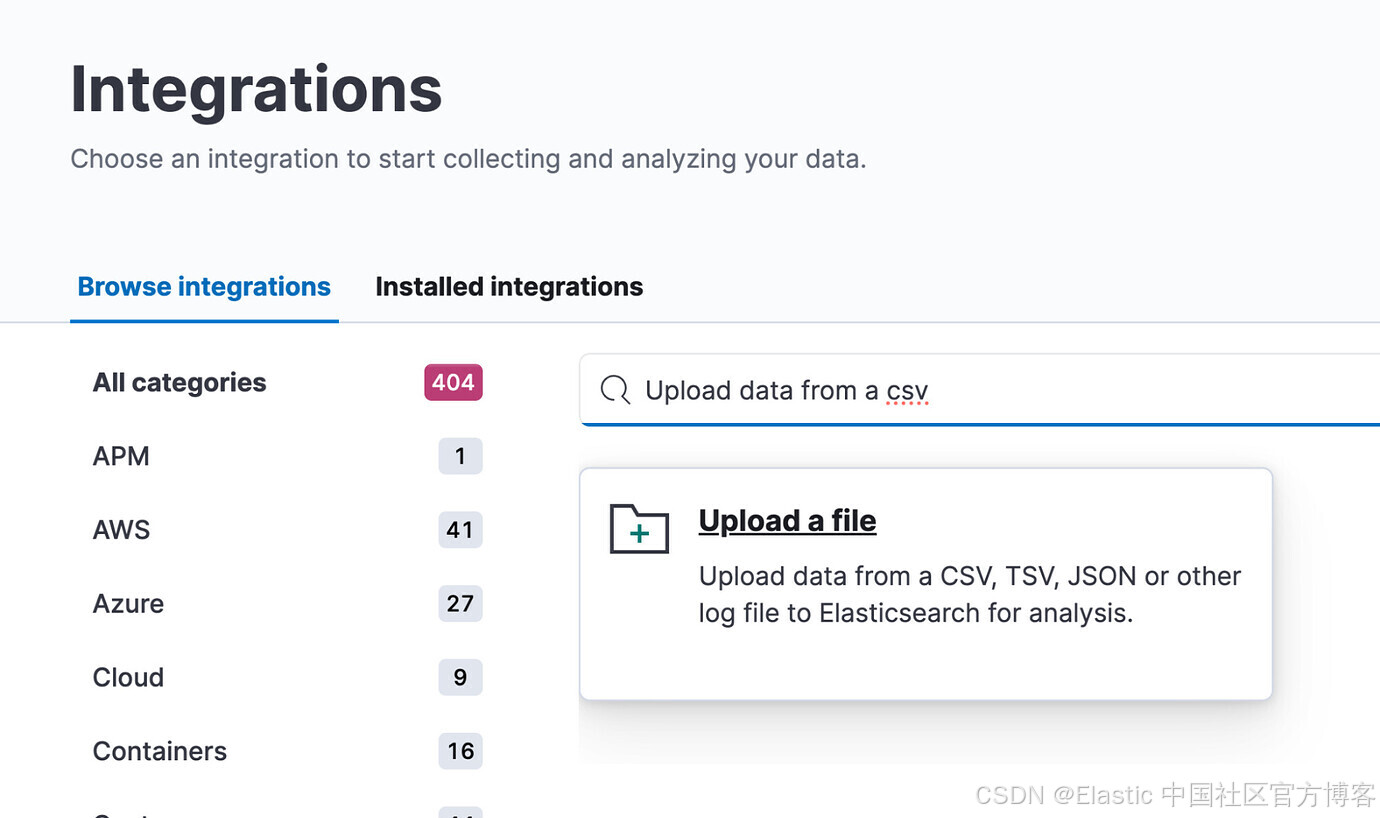Switch to Installed integrations tab
Viewport: 1380px width, 818px height.
coord(509,287)
